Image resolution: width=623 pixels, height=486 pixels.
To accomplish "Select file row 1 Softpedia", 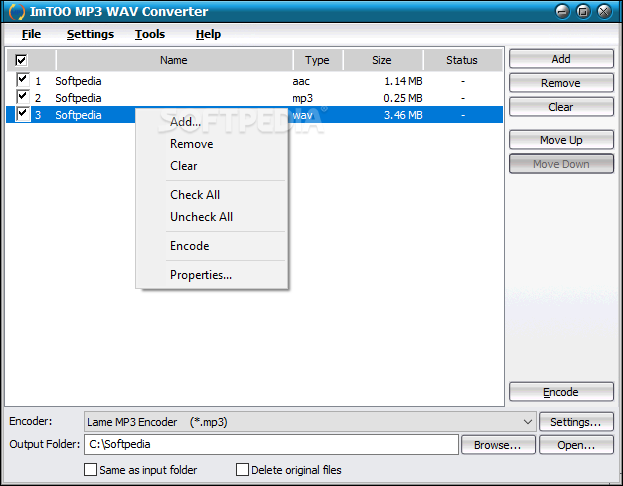I will [x=255, y=81].
